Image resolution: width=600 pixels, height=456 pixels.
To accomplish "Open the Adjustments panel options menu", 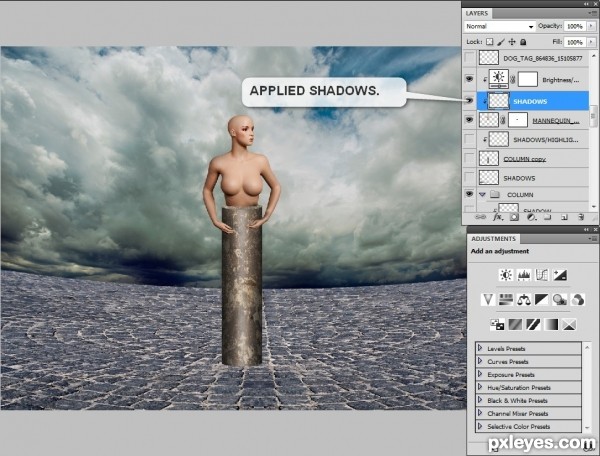I will point(593,239).
